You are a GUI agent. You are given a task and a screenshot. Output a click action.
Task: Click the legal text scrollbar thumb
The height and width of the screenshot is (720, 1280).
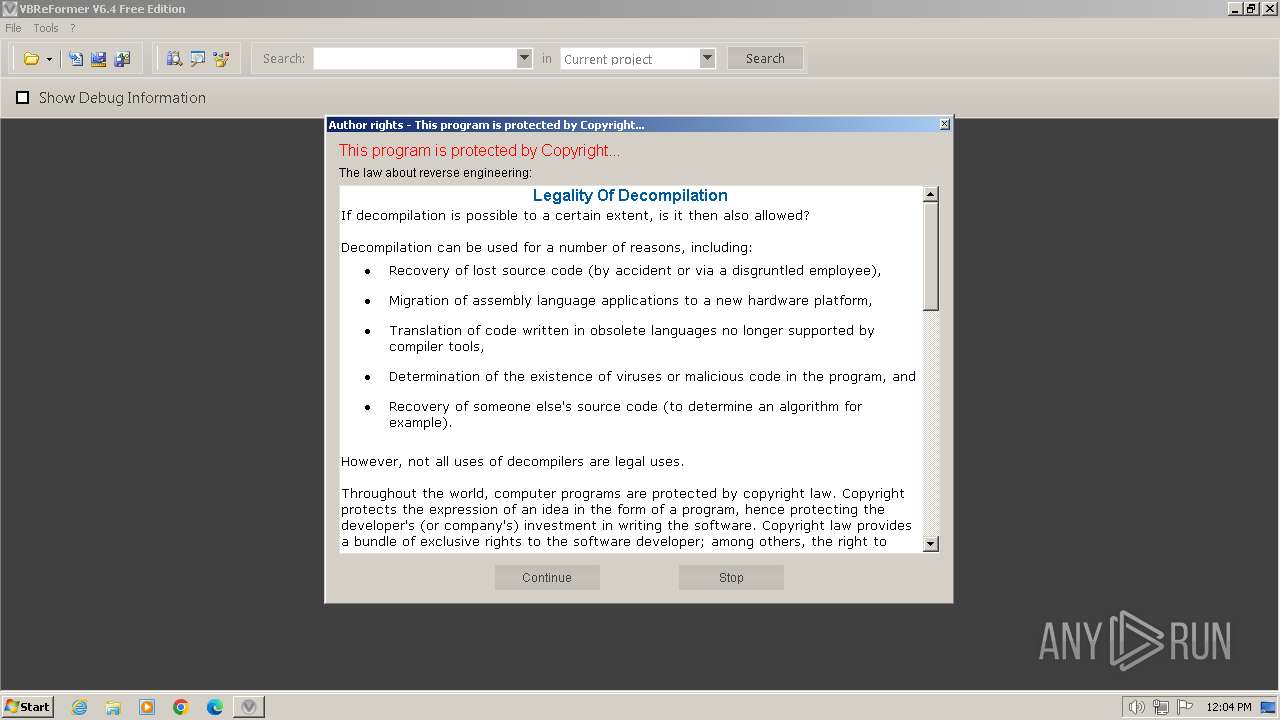click(x=931, y=256)
